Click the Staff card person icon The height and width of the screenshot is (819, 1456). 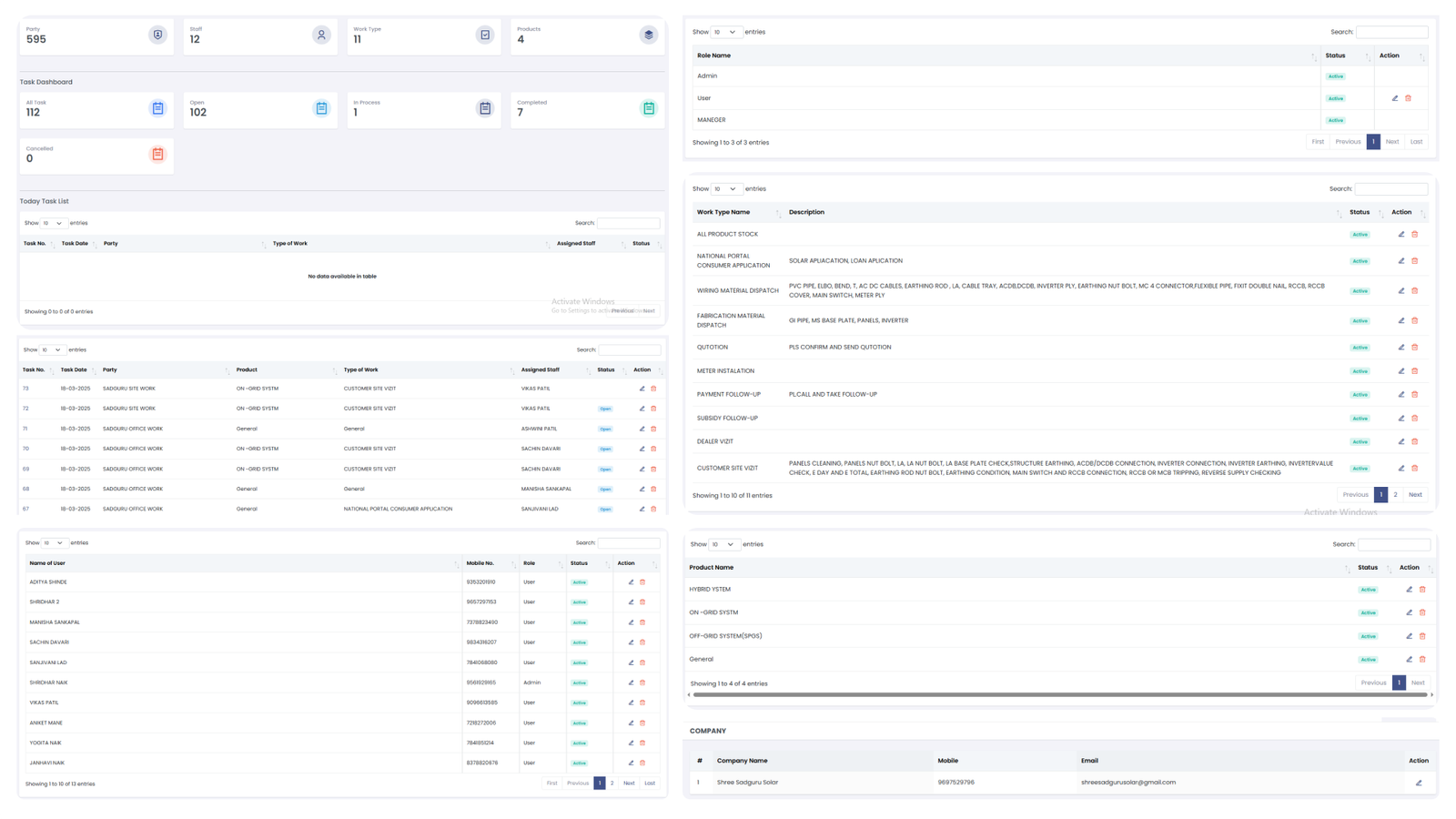point(321,35)
